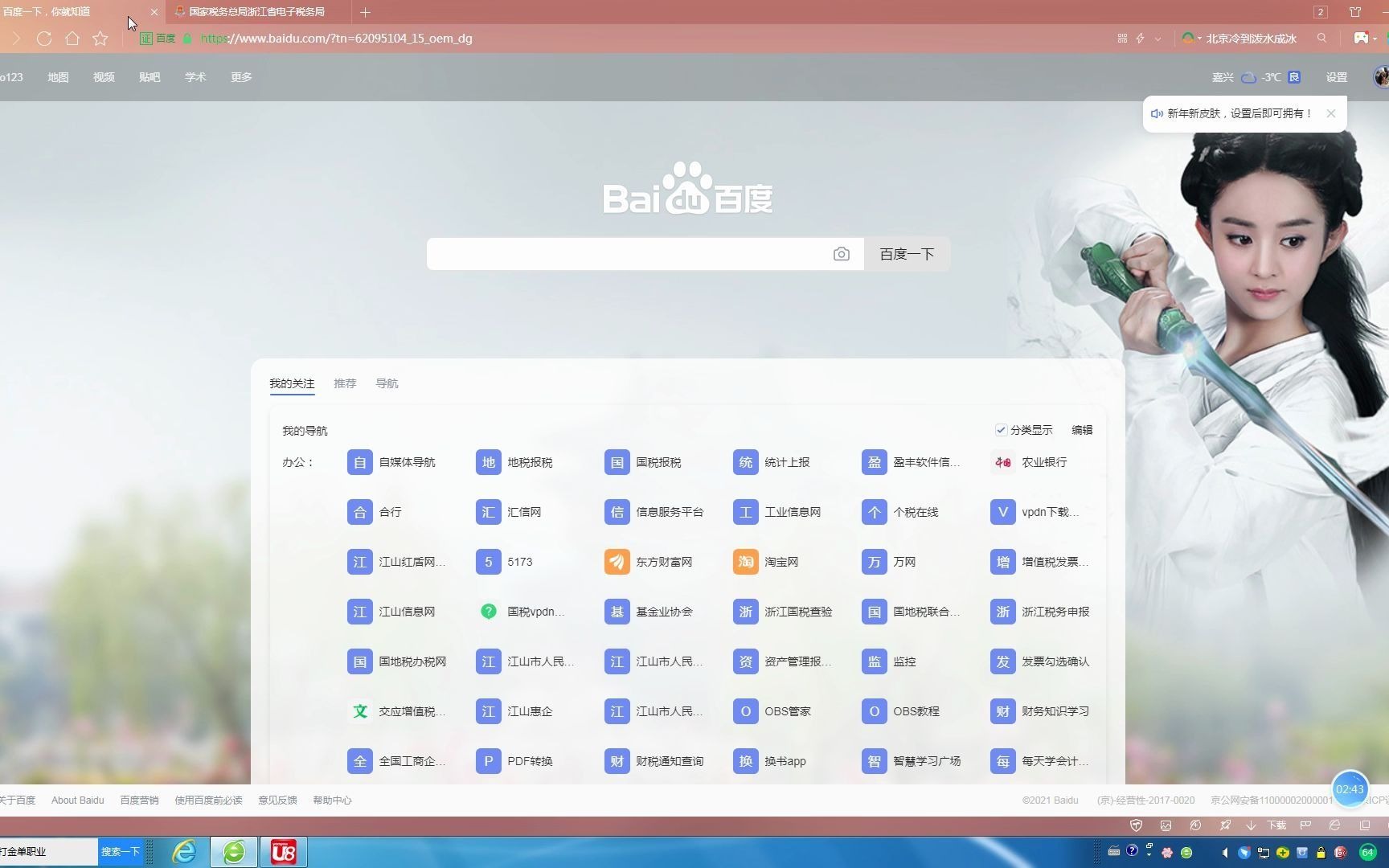Open the 农业银行 shortcut

(1029, 462)
